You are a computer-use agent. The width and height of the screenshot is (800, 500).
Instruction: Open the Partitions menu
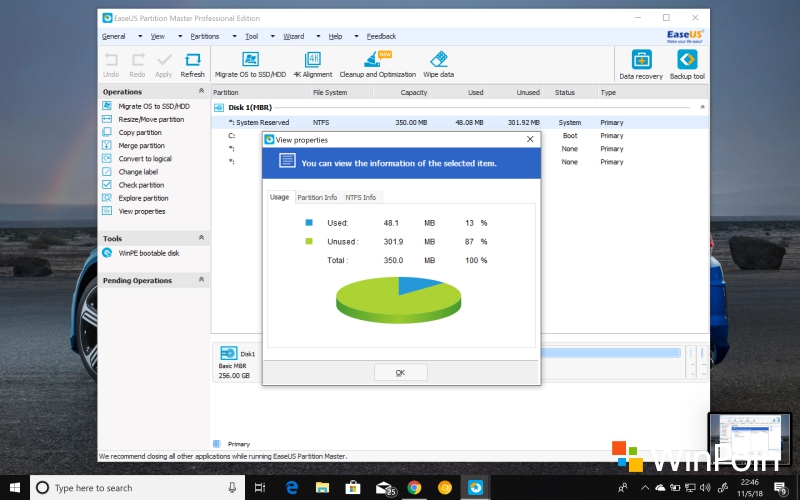206,36
